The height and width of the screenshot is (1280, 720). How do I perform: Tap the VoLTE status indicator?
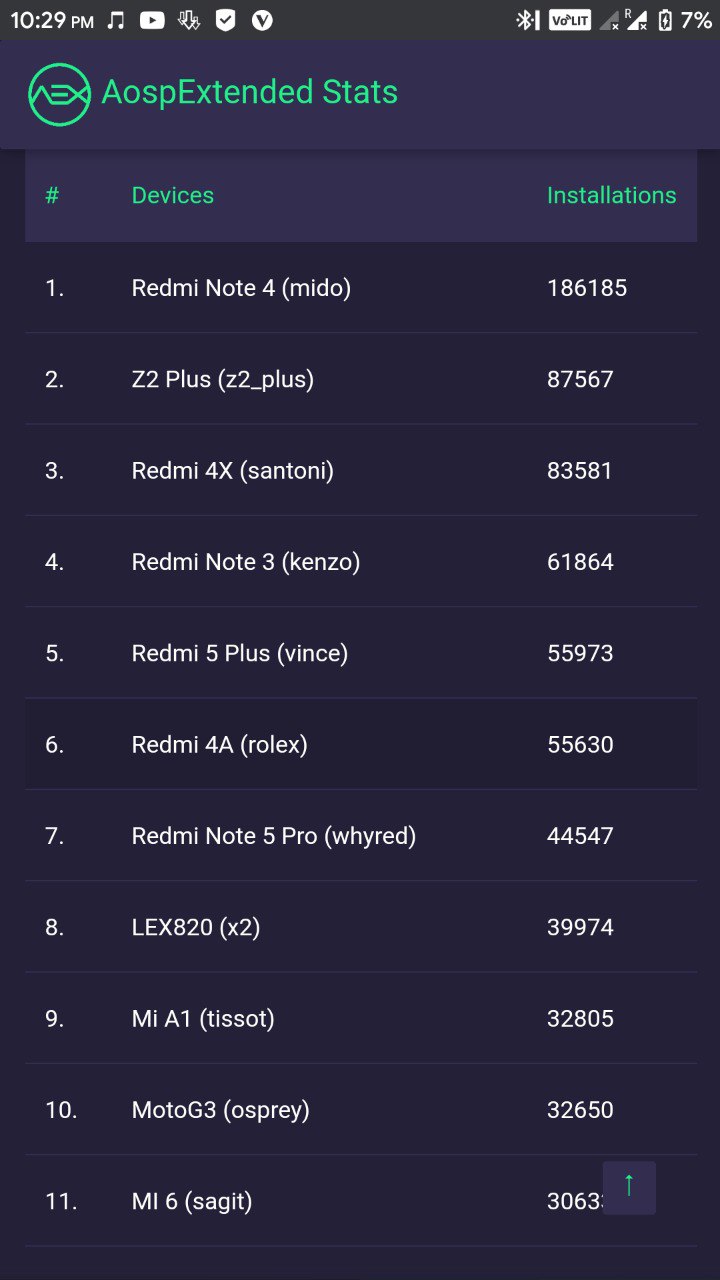(x=570, y=20)
